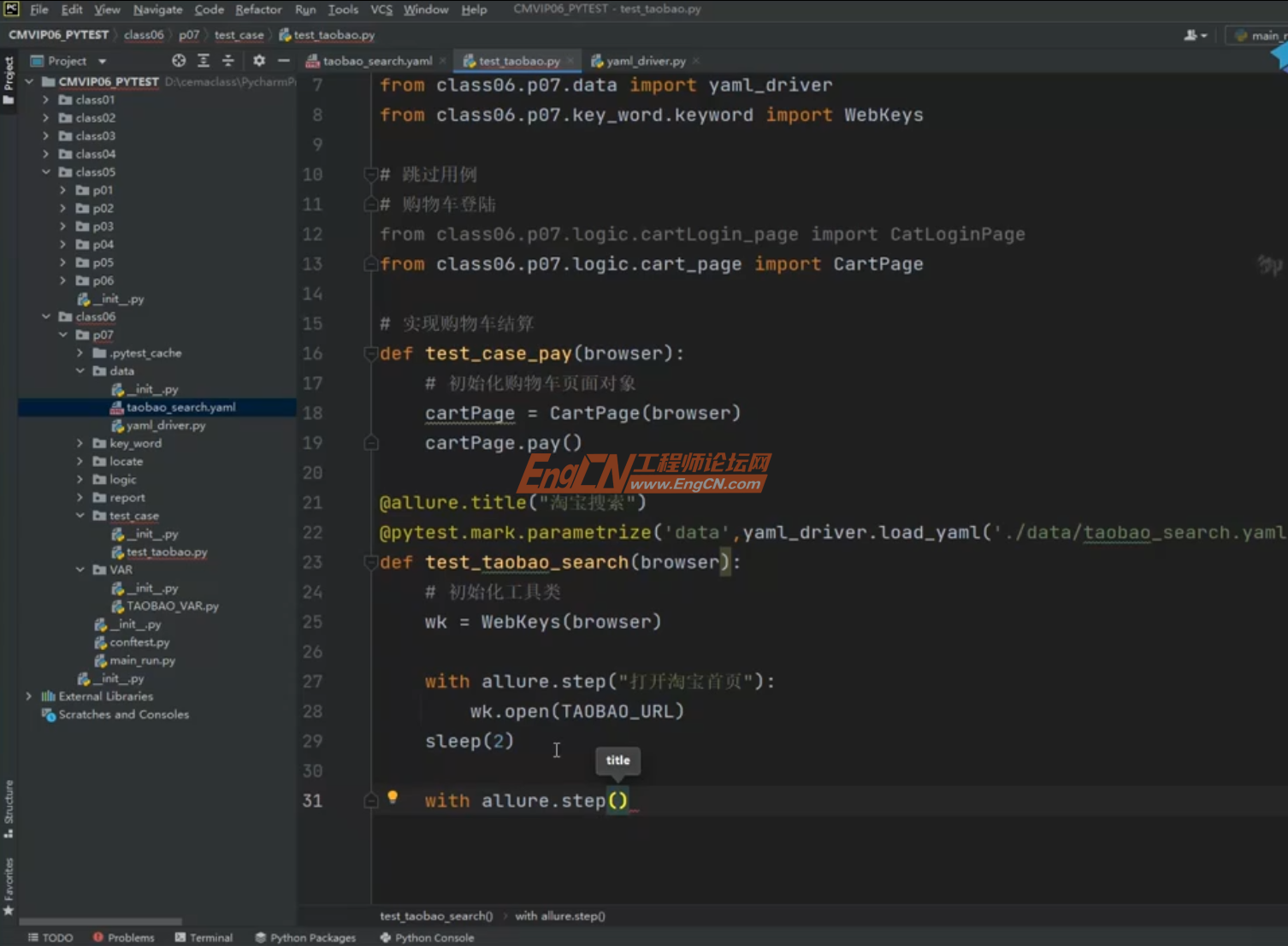This screenshot has height=946, width=1288.
Task: Click the locate/select opened file target icon
Action: pos(178,61)
